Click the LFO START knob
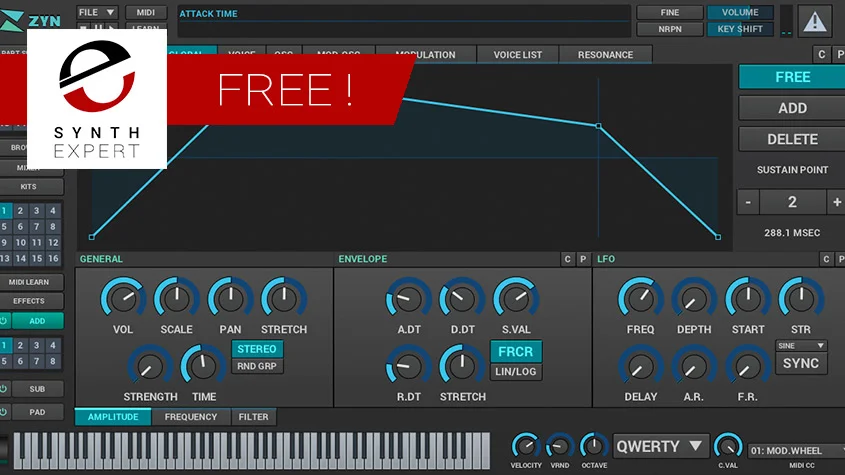This screenshot has height=475, width=845. tap(747, 298)
